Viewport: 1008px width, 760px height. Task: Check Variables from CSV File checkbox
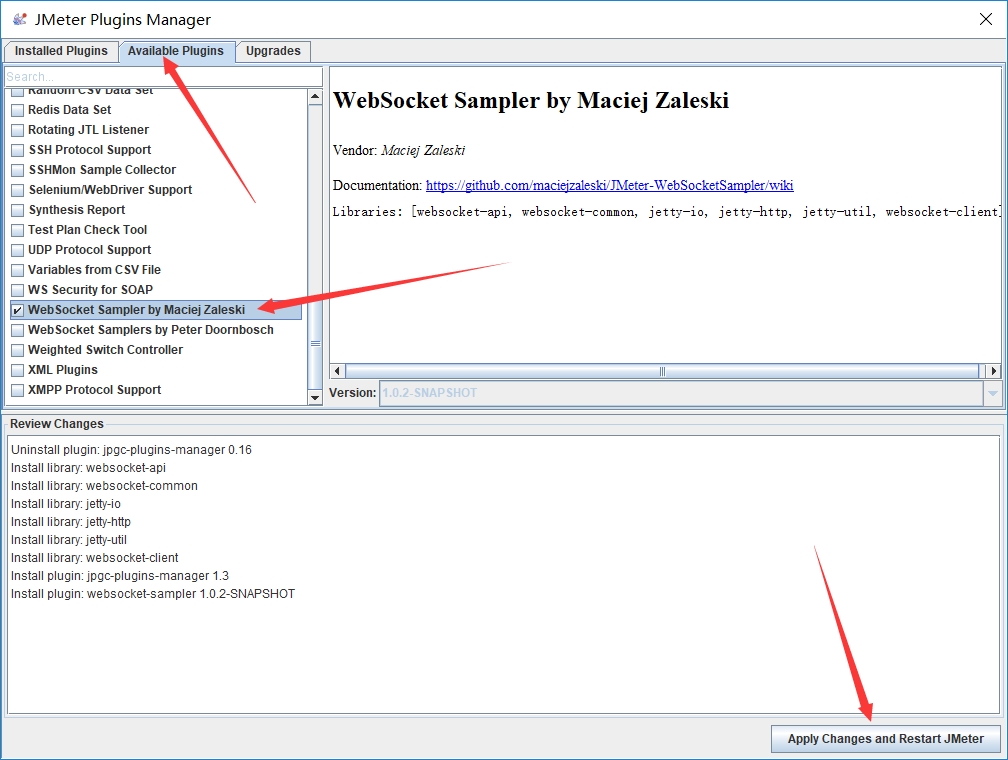coord(18,270)
